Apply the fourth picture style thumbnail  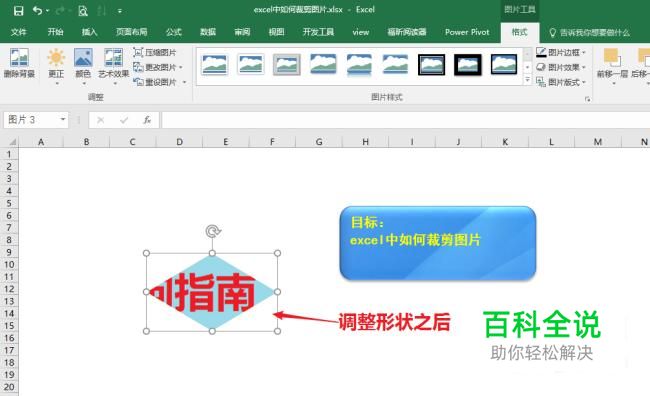323,64
